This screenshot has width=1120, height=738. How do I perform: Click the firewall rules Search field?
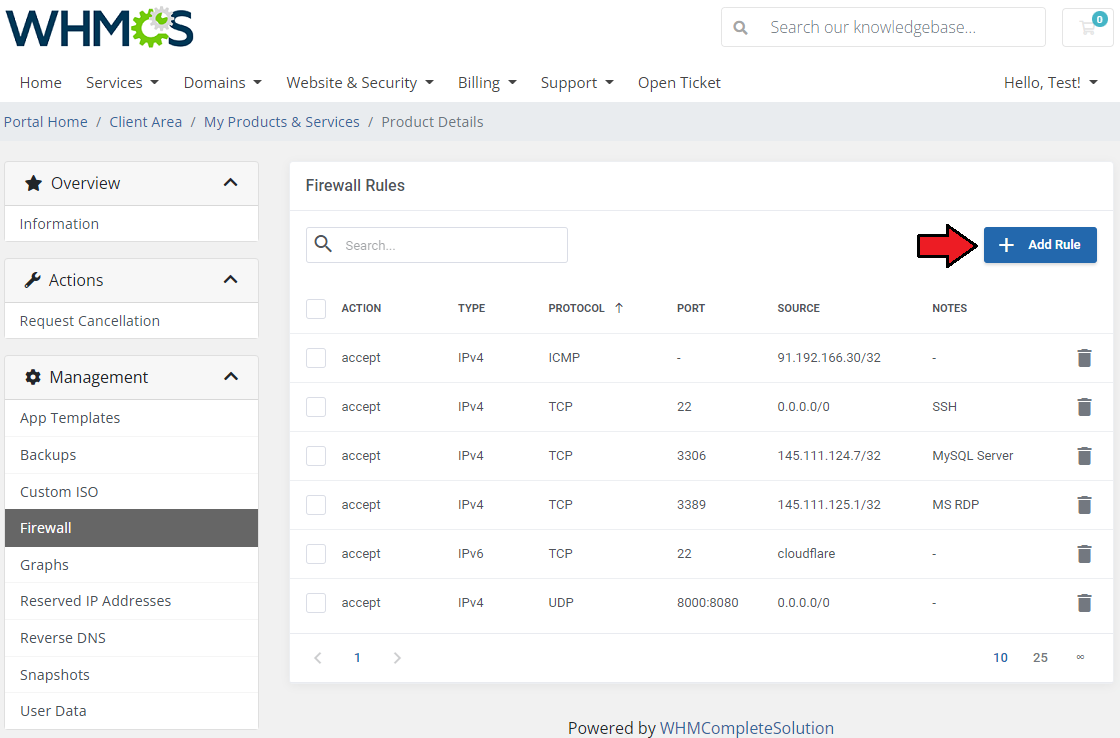[436, 245]
